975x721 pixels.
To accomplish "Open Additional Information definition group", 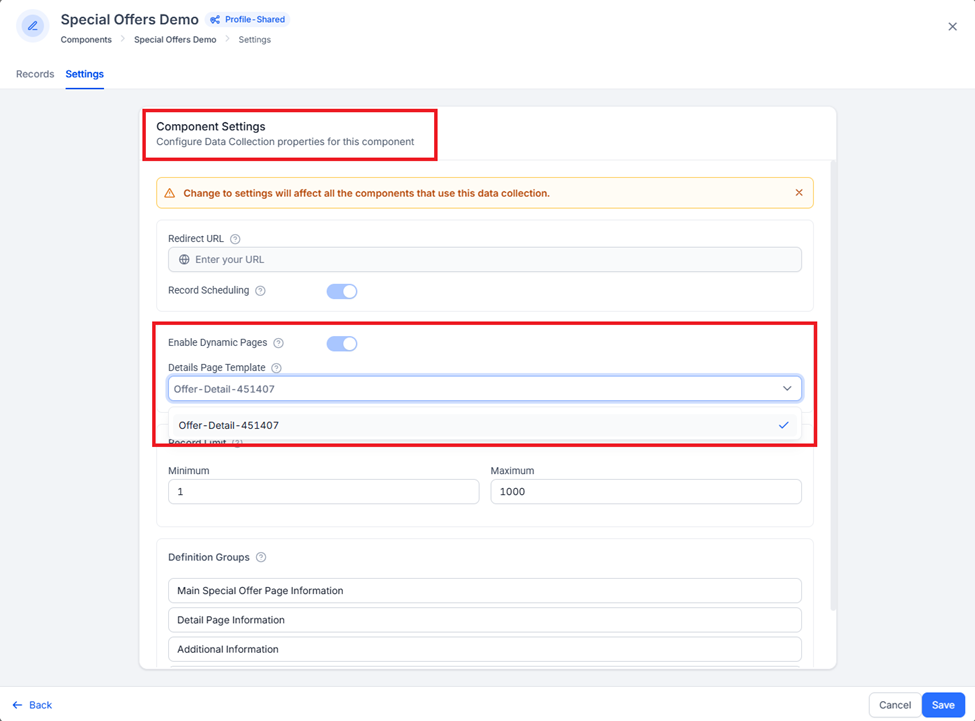I will tap(485, 649).
